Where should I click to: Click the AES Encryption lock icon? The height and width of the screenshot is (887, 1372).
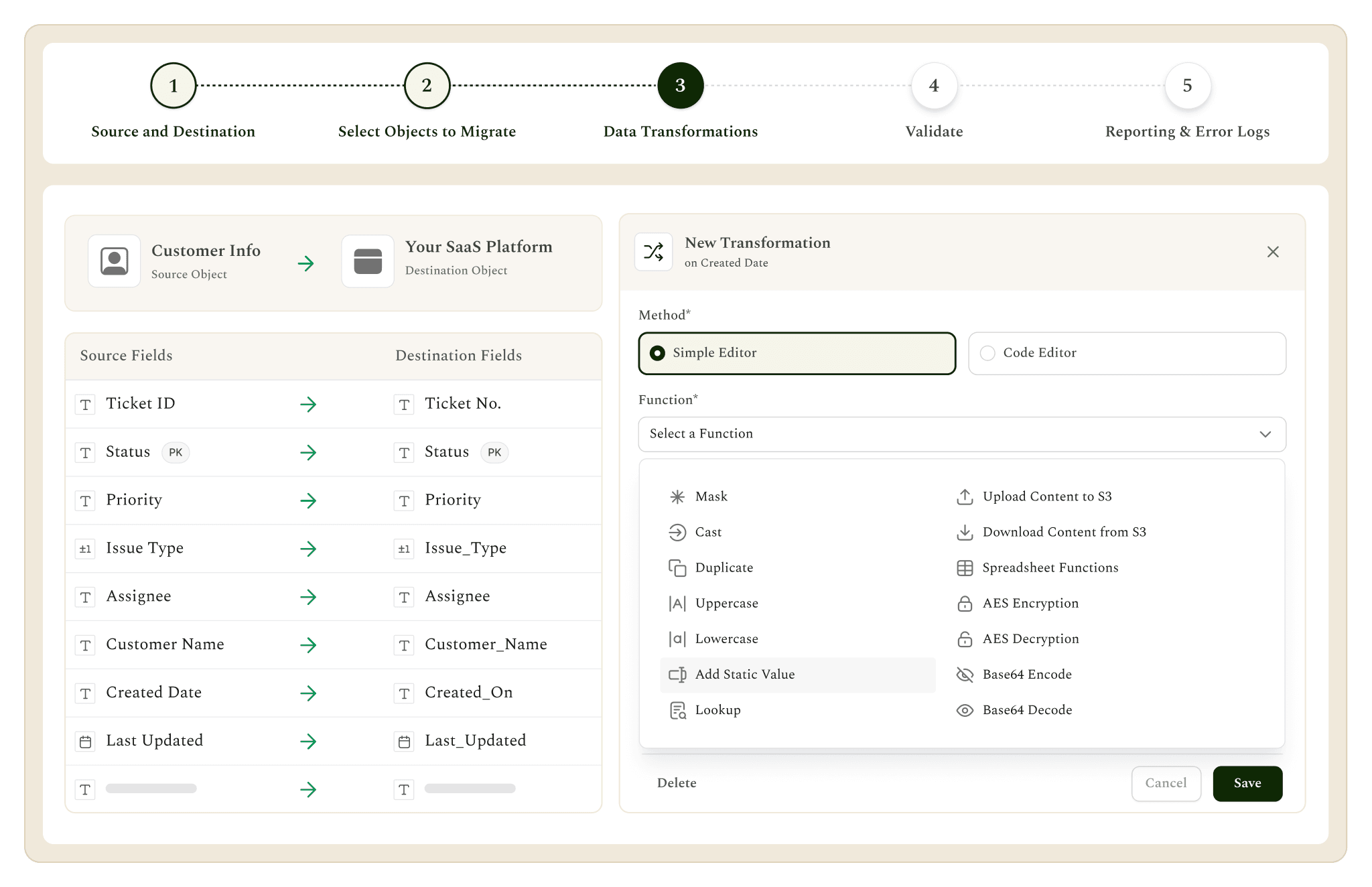965,603
